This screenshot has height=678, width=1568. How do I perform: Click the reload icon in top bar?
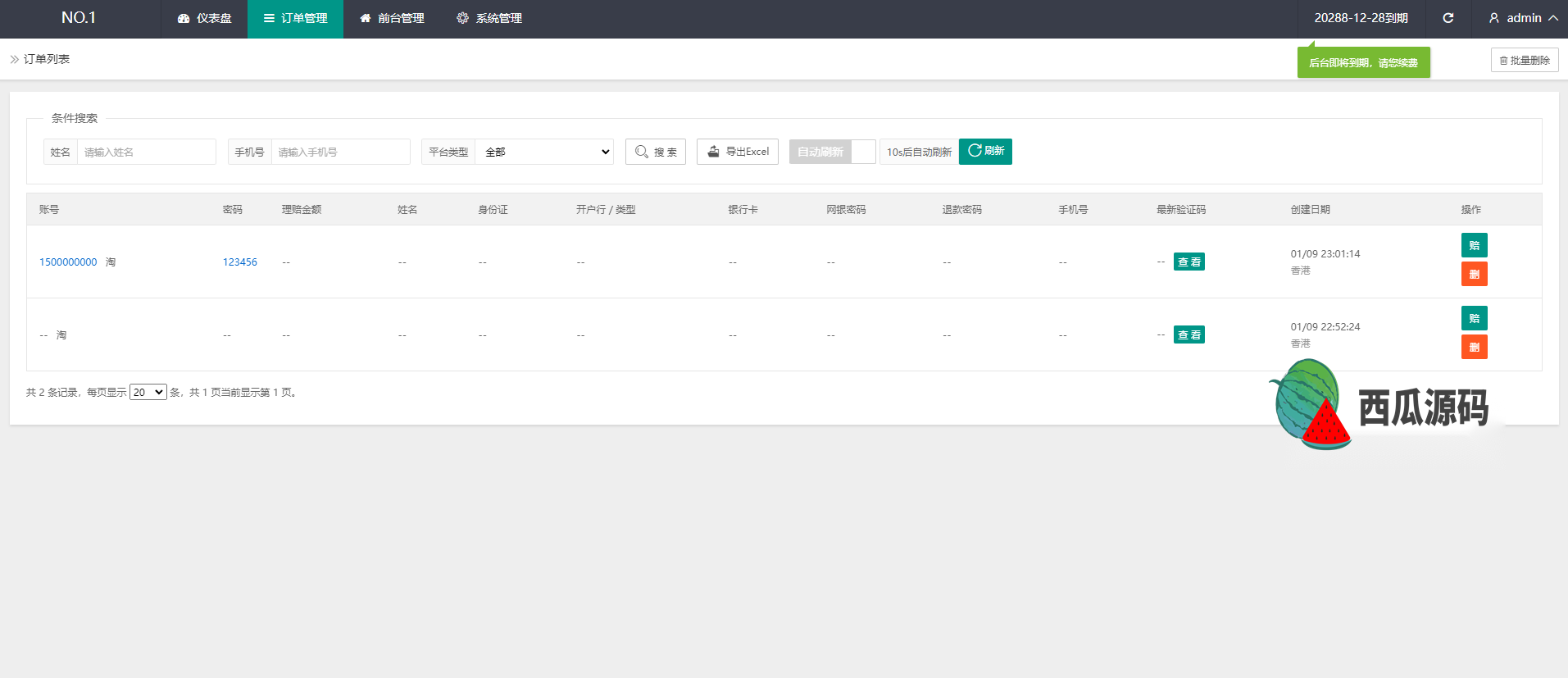[x=1448, y=18]
